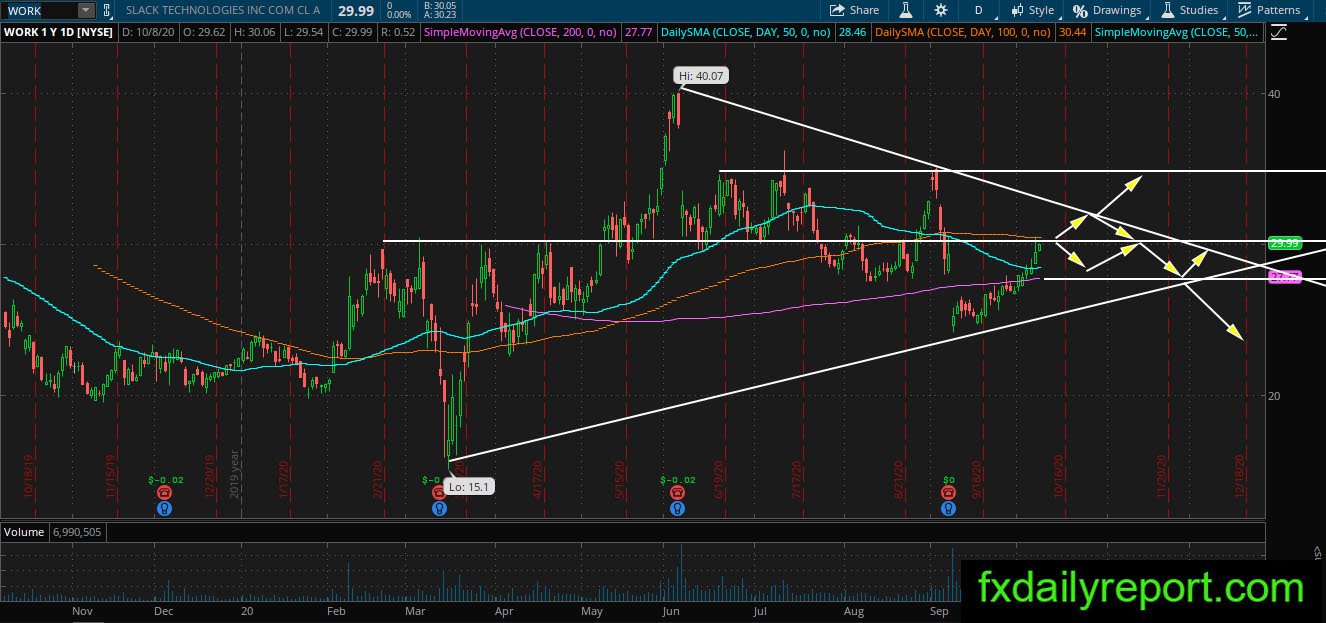Viewport: 1326px width, 623px height.
Task: Click the WORK symbol input field
Action: point(39,10)
